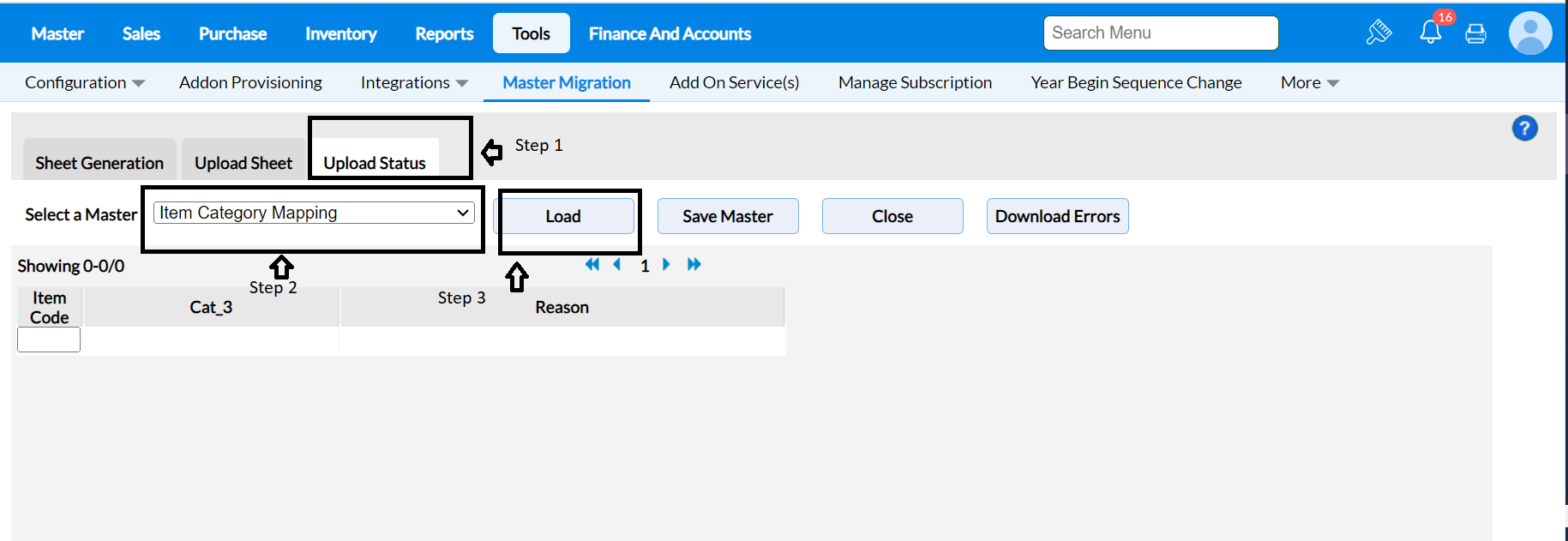The height and width of the screenshot is (541, 1568).
Task: Switch to the Upload Sheet tab
Action: click(243, 163)
